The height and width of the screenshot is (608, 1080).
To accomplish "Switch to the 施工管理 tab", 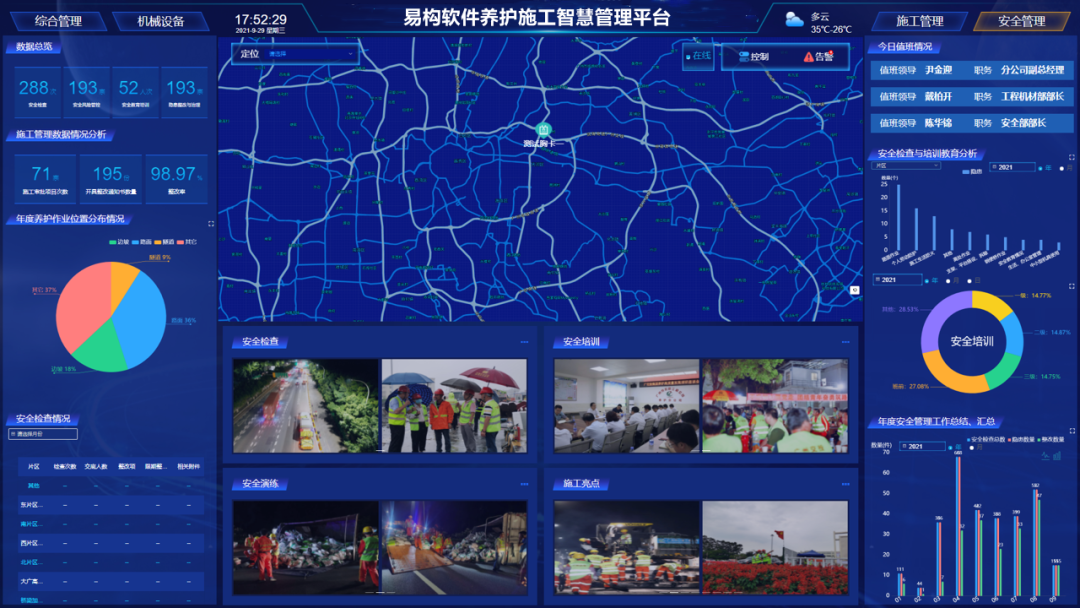I will coord(919,21).
